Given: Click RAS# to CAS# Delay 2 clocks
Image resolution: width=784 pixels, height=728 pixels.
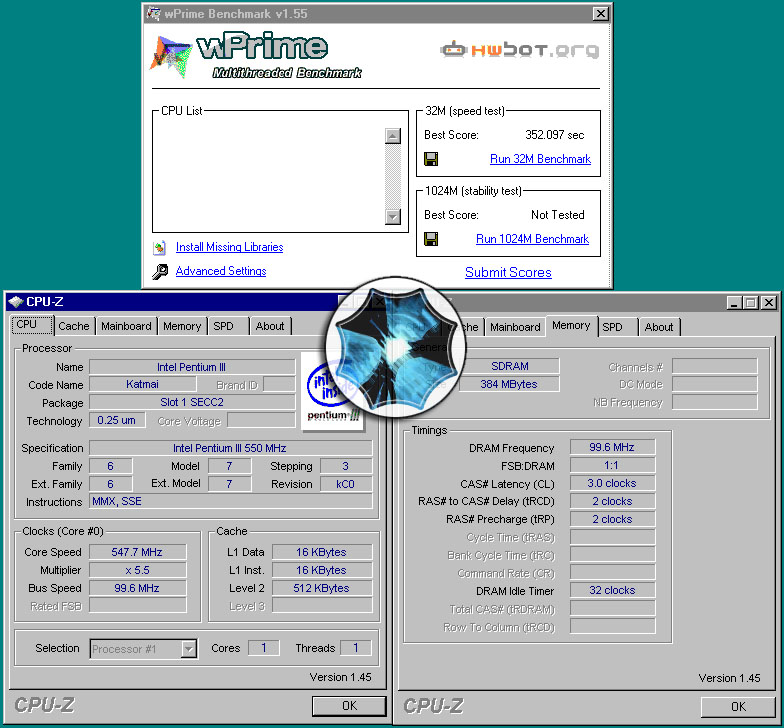Looking at the screenshot, I should pyautogui.click(x=612, y=501).
